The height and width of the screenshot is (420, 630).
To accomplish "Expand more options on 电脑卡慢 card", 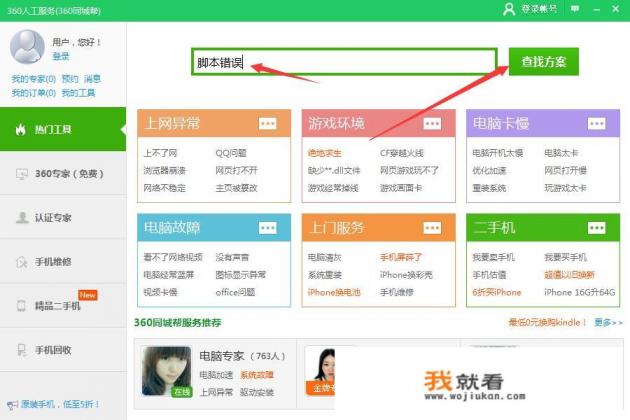I will (597, 123).
